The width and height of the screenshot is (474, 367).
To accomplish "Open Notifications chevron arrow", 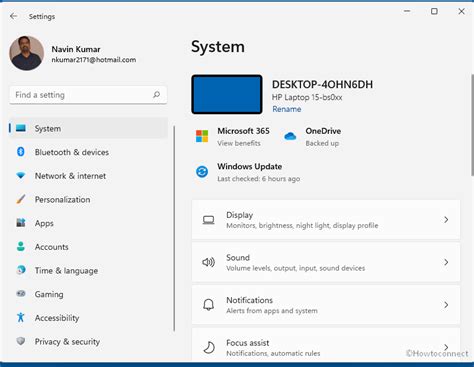I will click(446, 305).
